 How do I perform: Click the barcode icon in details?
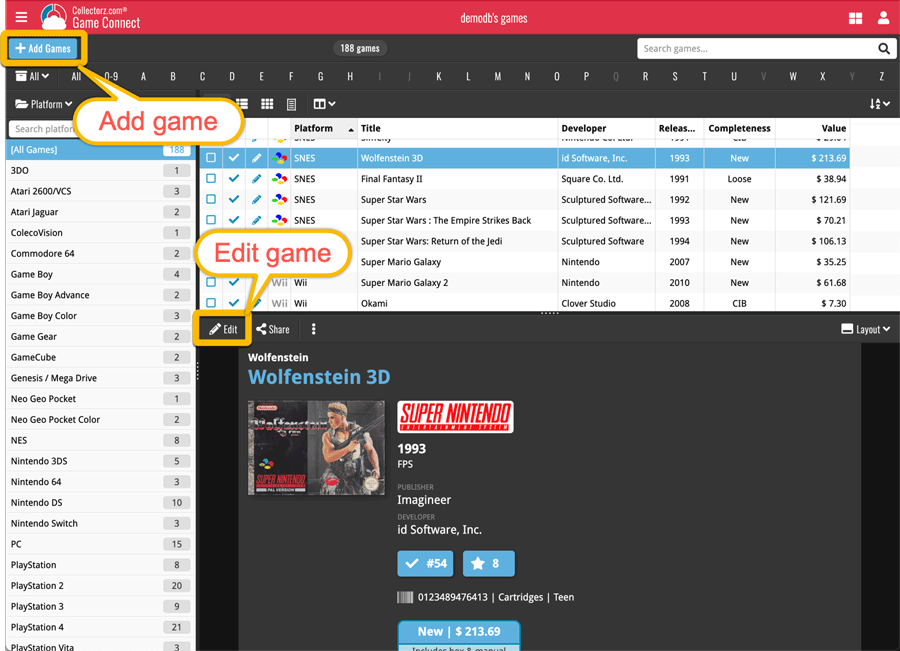coord(405,598)
